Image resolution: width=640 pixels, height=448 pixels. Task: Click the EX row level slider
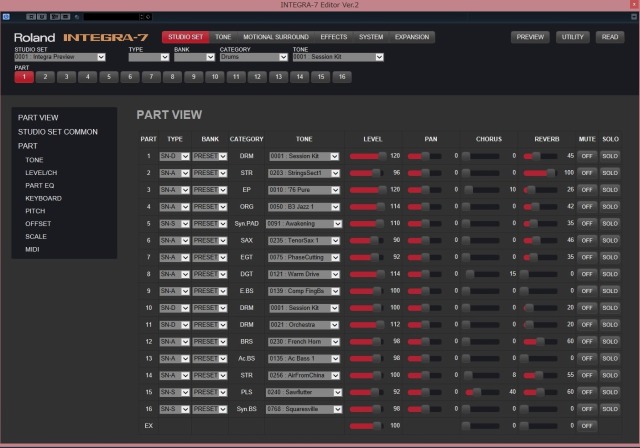(367, 426)
